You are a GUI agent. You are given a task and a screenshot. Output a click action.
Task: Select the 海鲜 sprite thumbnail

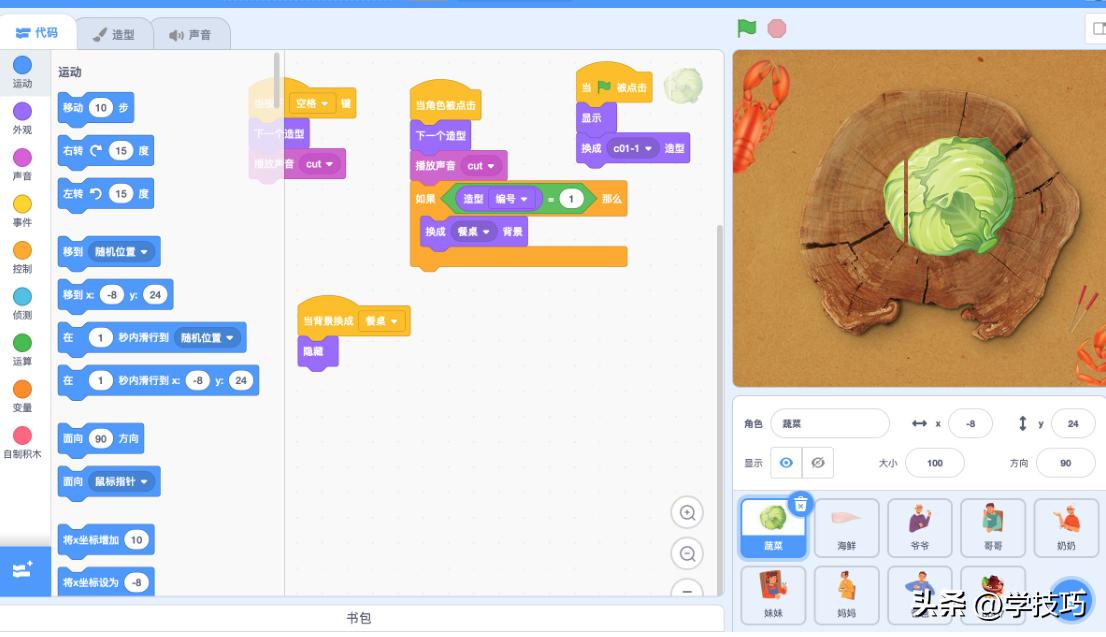tap(847, 528)
